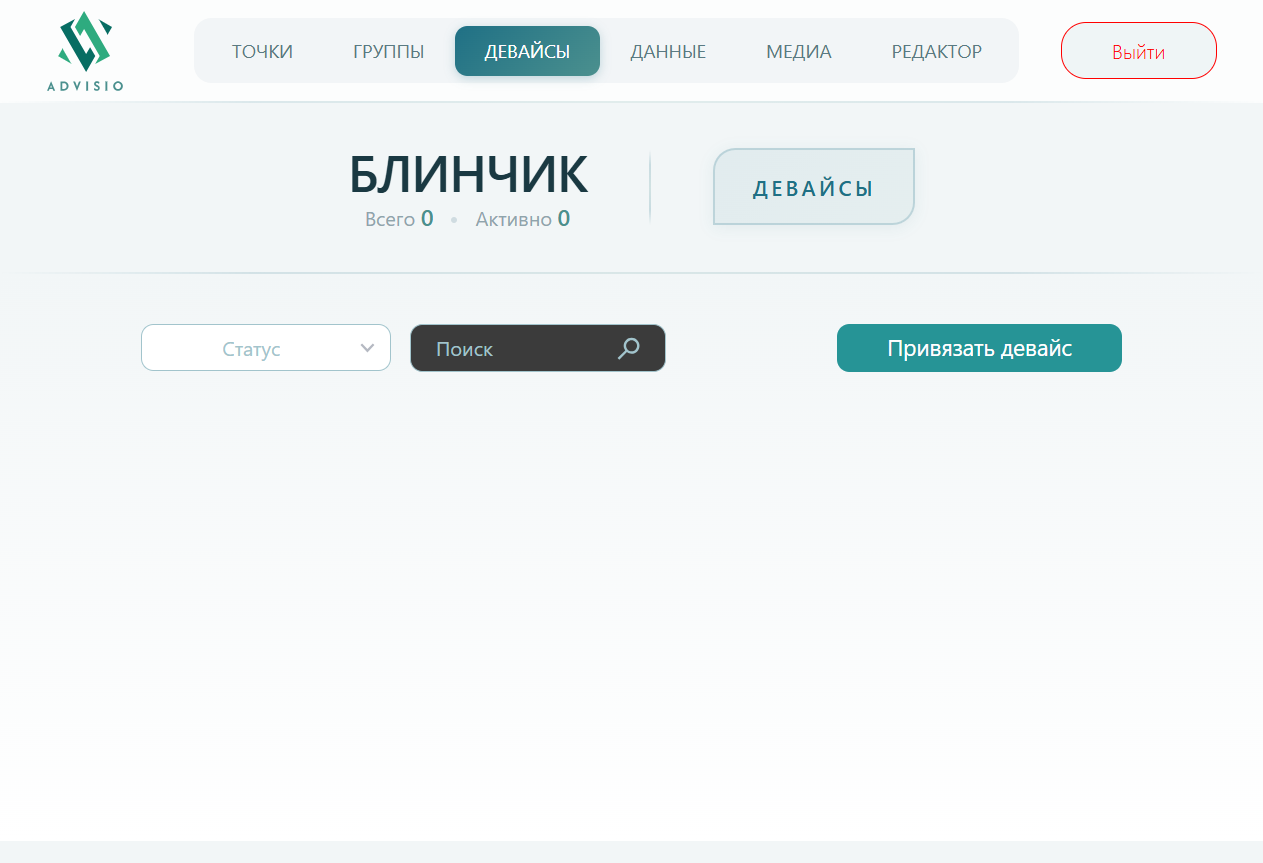Image resolution: width=1263 pixels, height=863 pixels.
Task: Click the Всего 0 counter
Action: tap(400, 219)
